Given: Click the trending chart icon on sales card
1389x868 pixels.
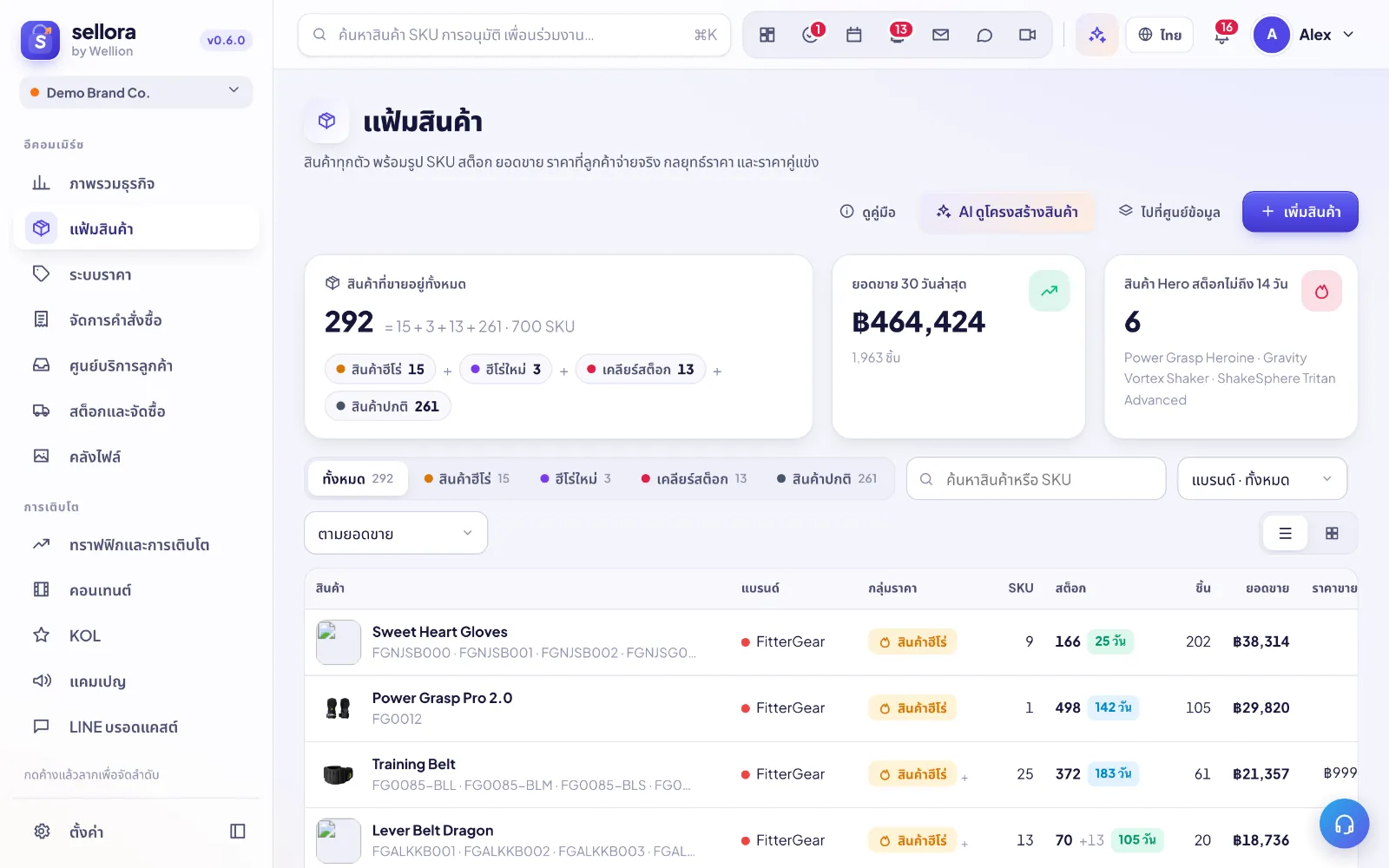Looking at the screenshot, I should pyautogui.click(x=1050, y=291).
